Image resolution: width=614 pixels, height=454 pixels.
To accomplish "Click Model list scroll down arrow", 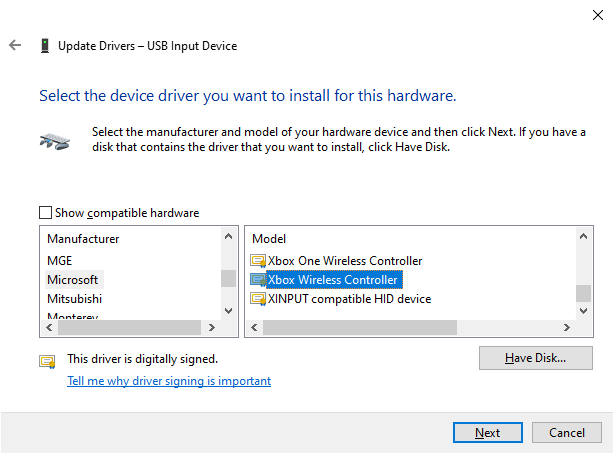I will click(x=583, y=311).
